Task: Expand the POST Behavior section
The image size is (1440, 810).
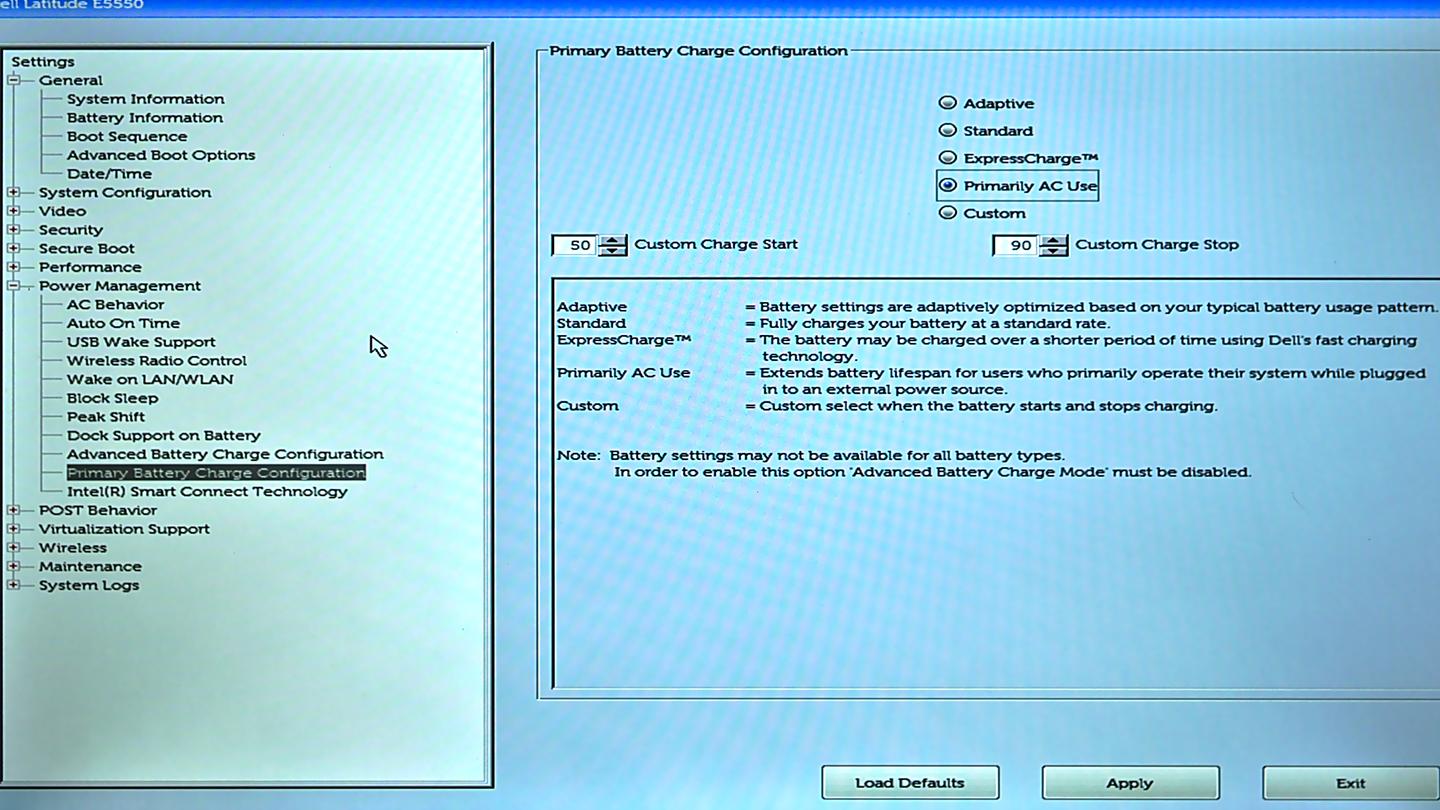Action: (x=12, y=510)
